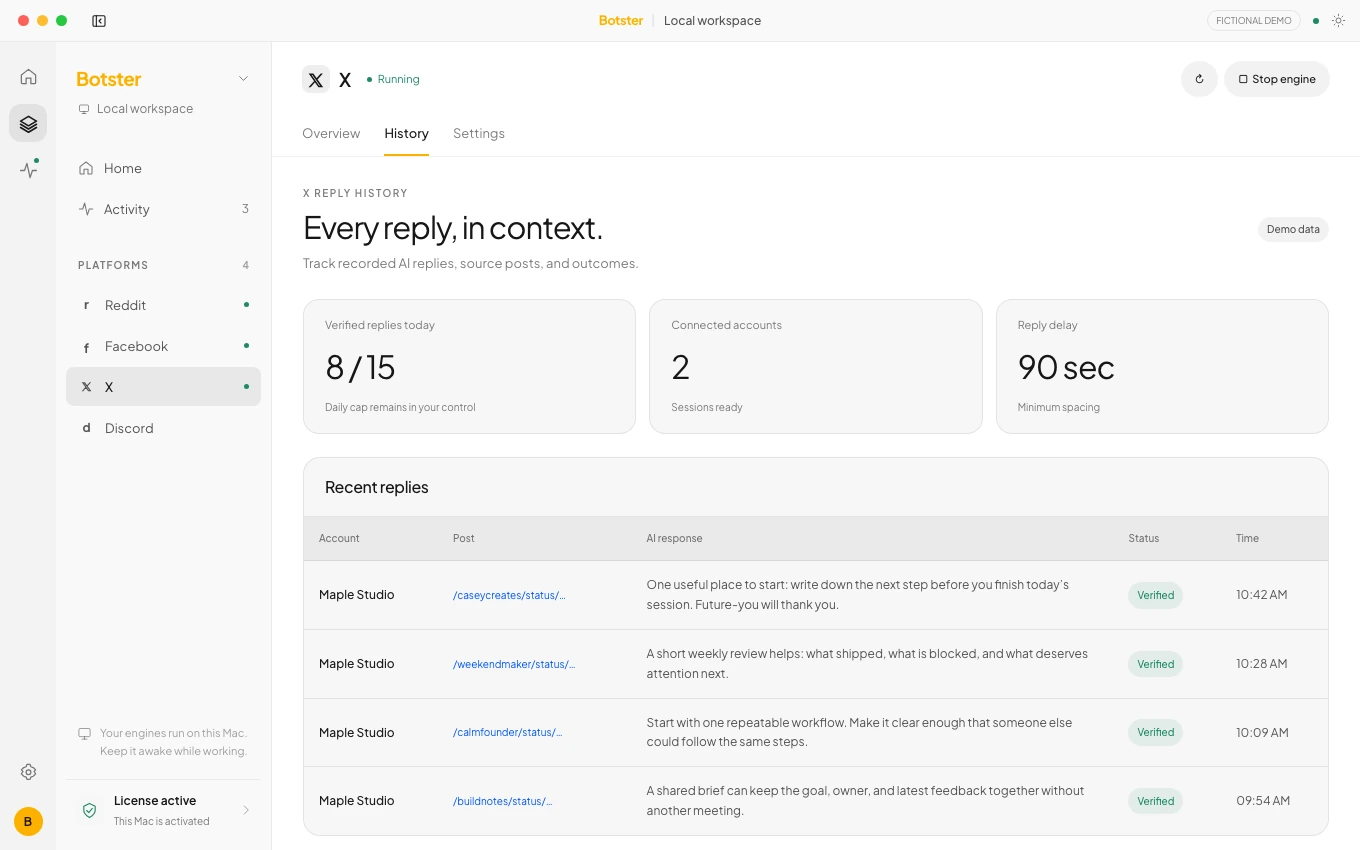Open the /weekendmaker/status link
Viewport: 1360px width, 850px height.
coord(514,664)
